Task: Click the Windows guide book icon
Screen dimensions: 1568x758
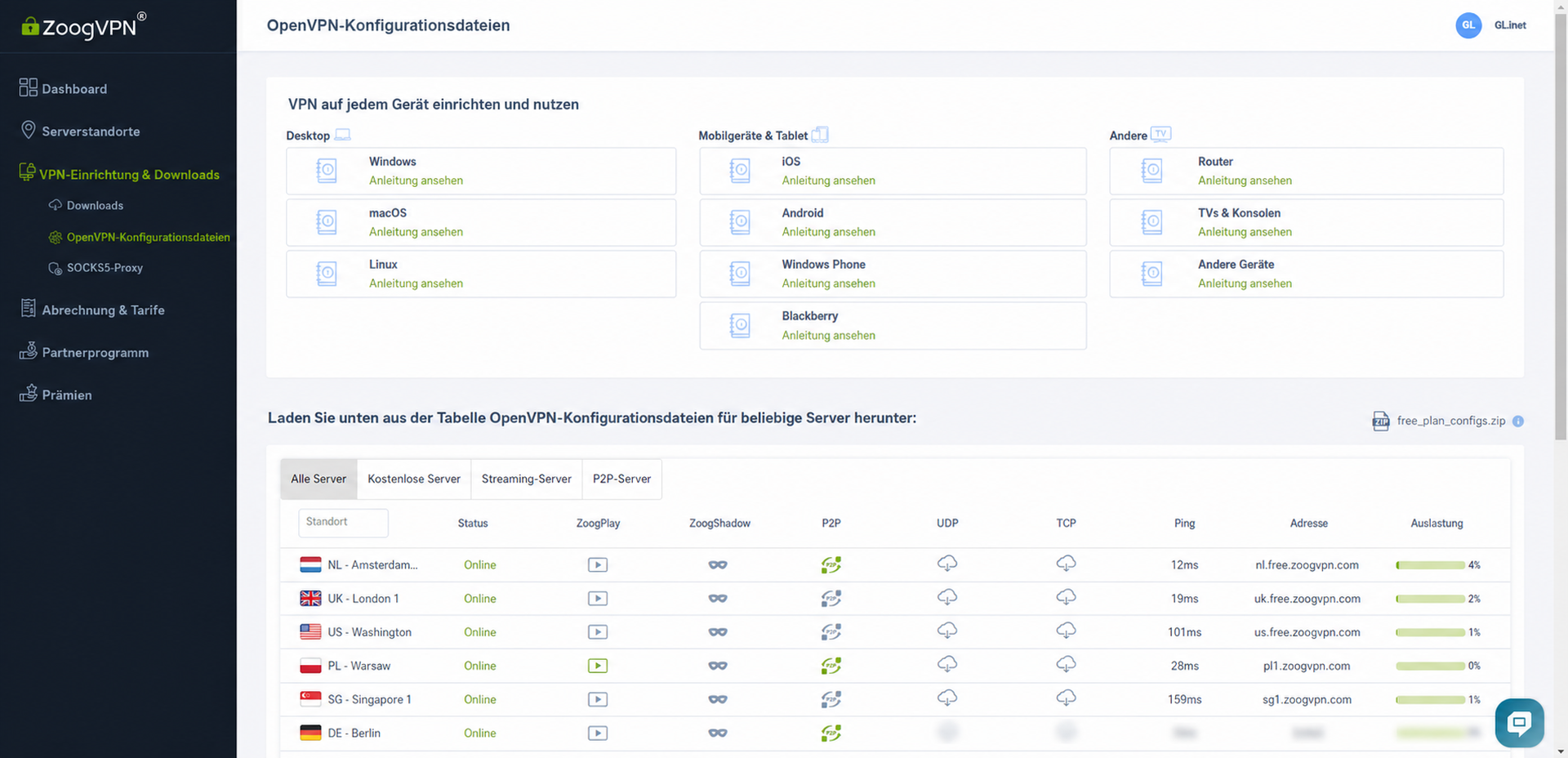Action: (x=327, y=171)
